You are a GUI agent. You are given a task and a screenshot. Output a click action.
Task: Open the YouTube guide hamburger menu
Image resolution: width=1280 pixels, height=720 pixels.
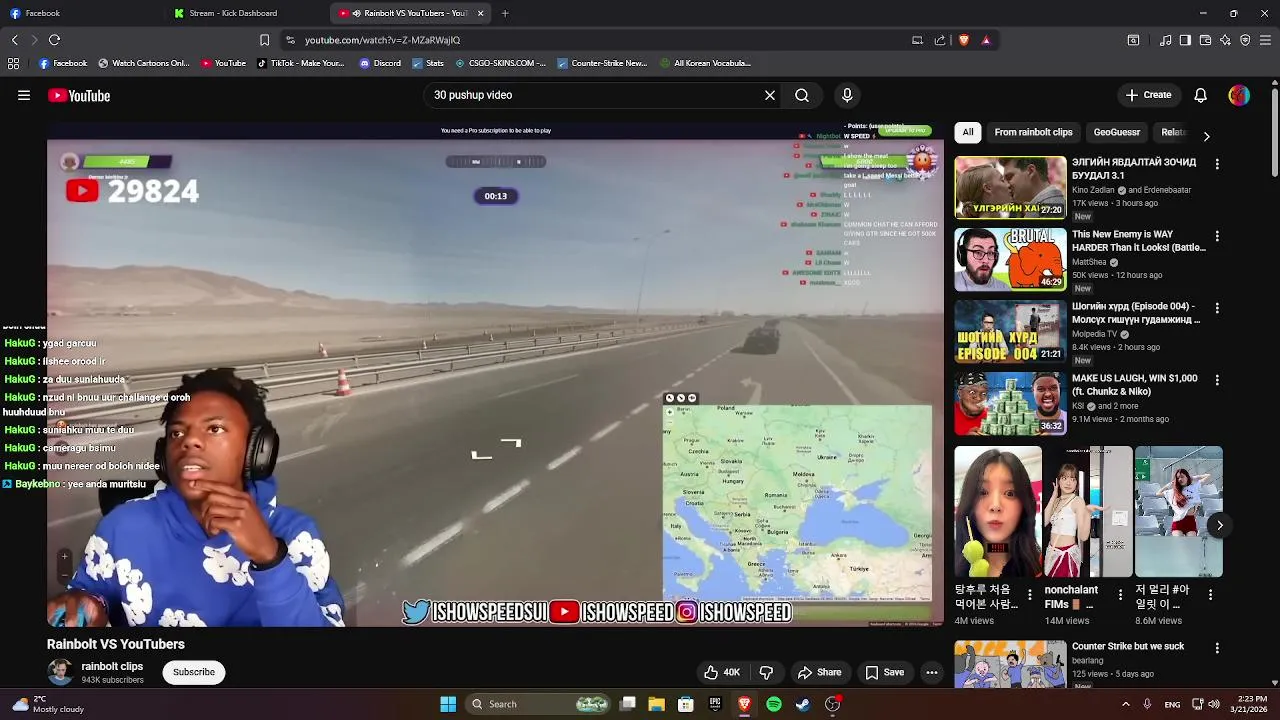[x=24, y=95]
